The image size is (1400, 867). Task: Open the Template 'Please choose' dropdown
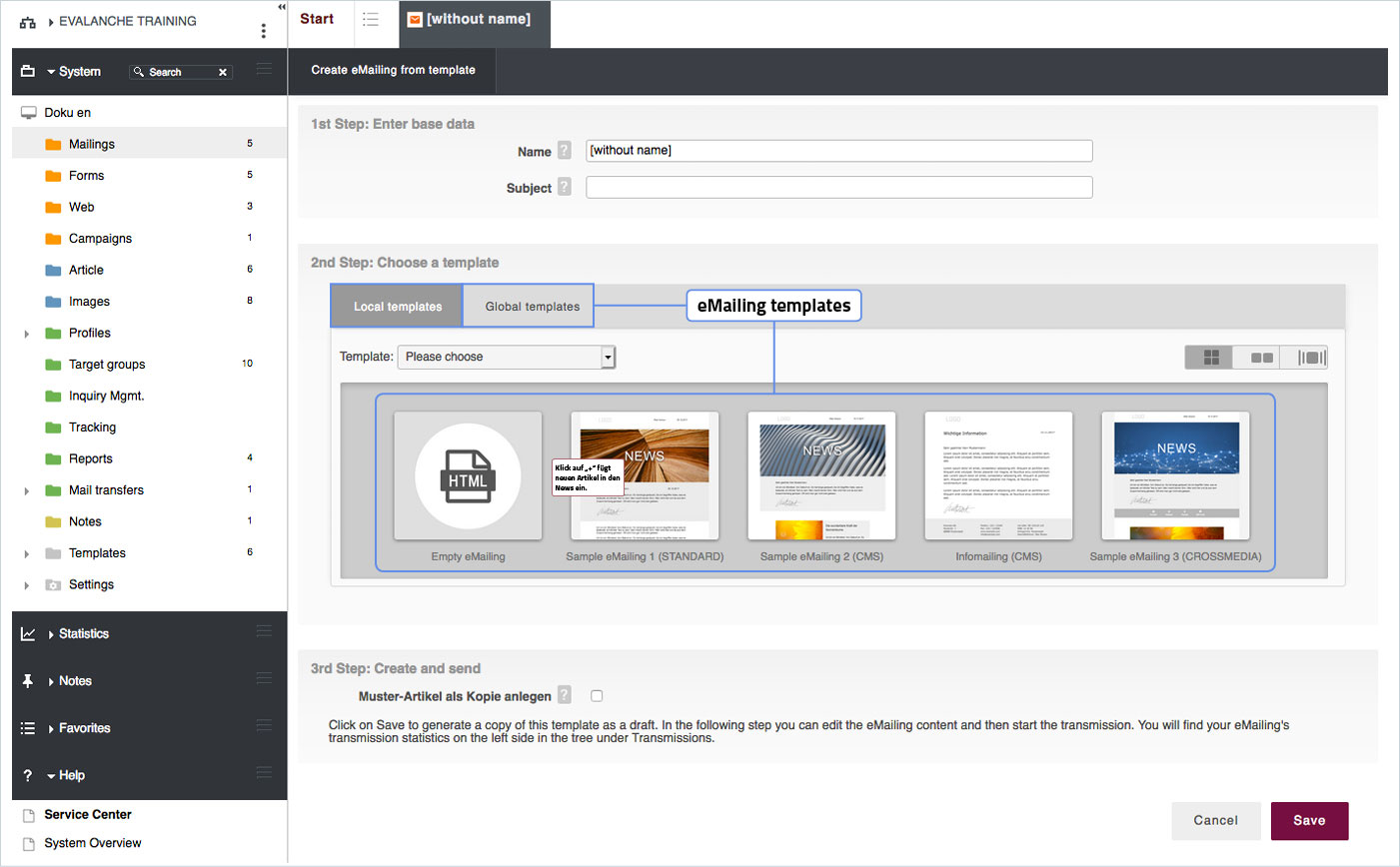507,357
